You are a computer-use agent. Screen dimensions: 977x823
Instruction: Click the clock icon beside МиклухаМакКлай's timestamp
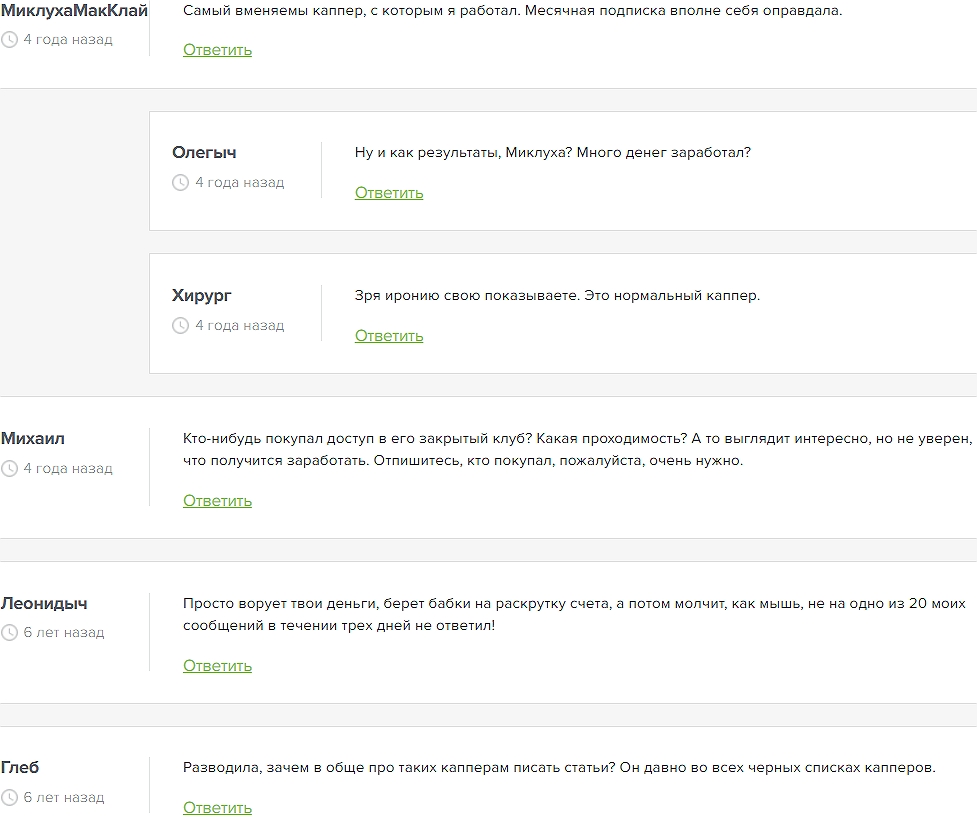[9, 40]
